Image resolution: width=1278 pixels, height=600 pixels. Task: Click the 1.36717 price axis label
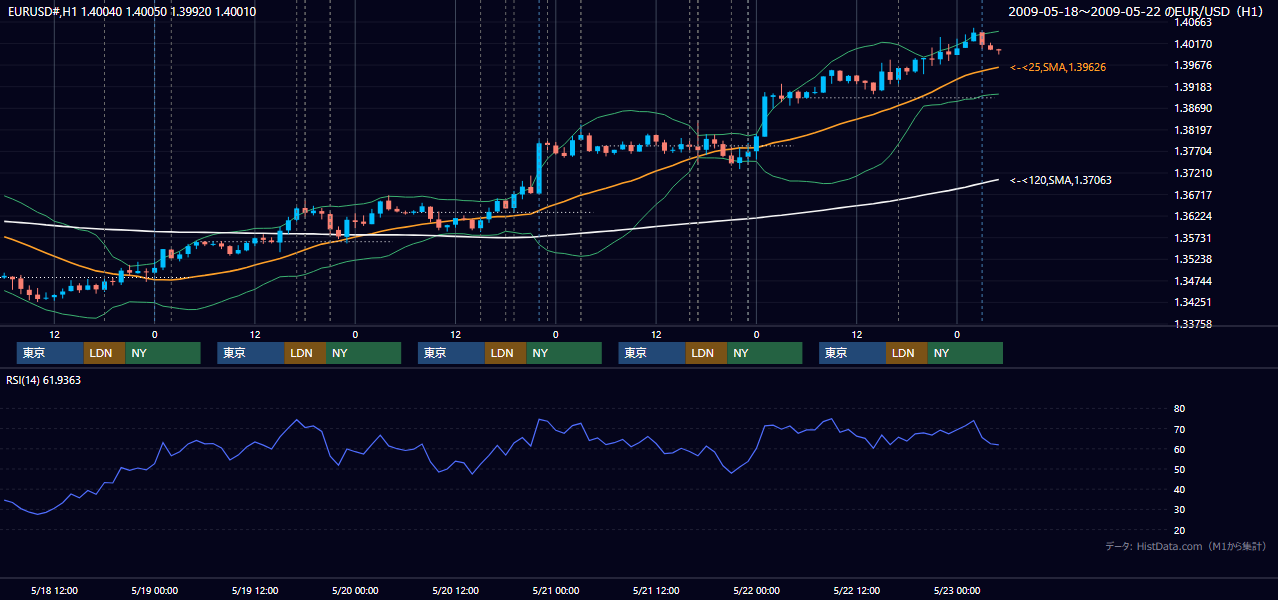1192,195
